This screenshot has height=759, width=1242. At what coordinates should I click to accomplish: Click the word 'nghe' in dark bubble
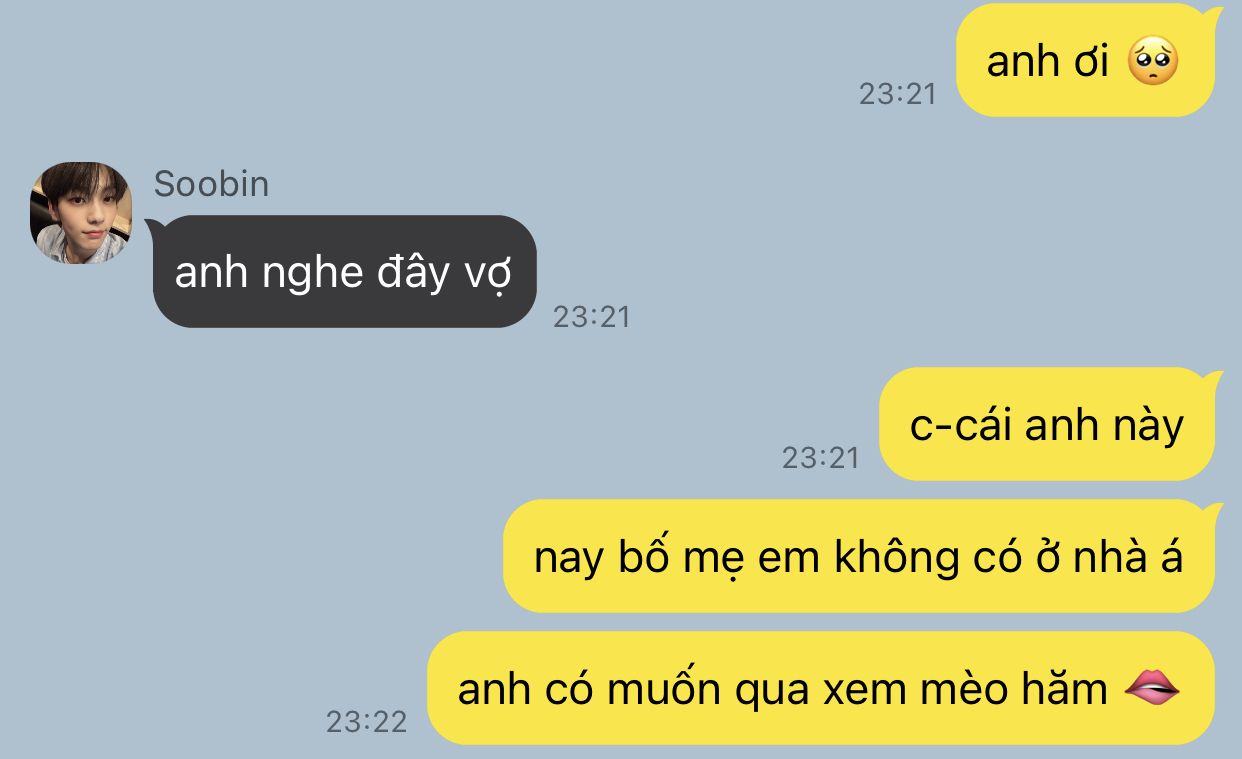coord(298,273)
